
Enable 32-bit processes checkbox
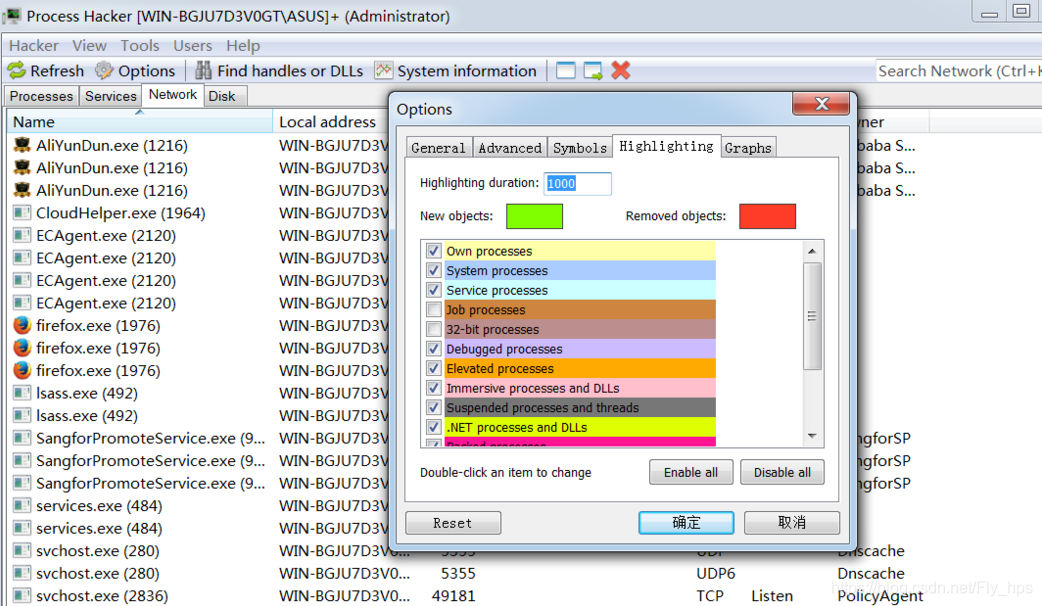pos(434,329)
